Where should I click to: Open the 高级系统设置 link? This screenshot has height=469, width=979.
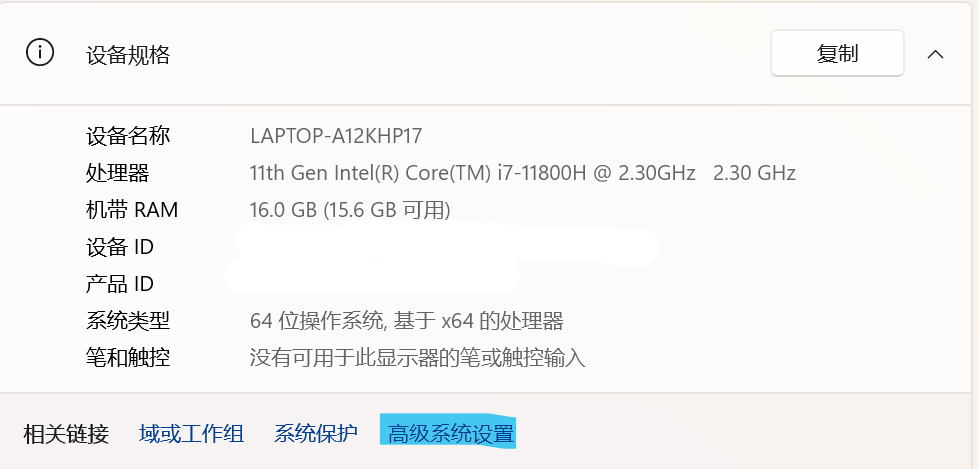click(x=451, y=433)
